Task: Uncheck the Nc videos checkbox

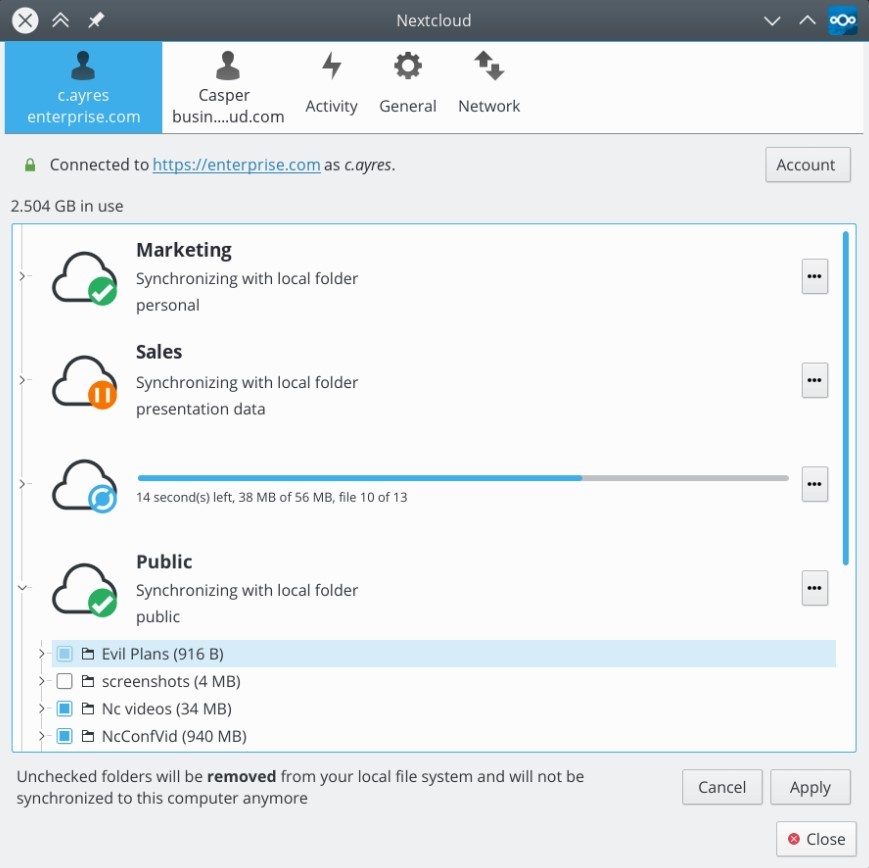Action: [62, 708]
